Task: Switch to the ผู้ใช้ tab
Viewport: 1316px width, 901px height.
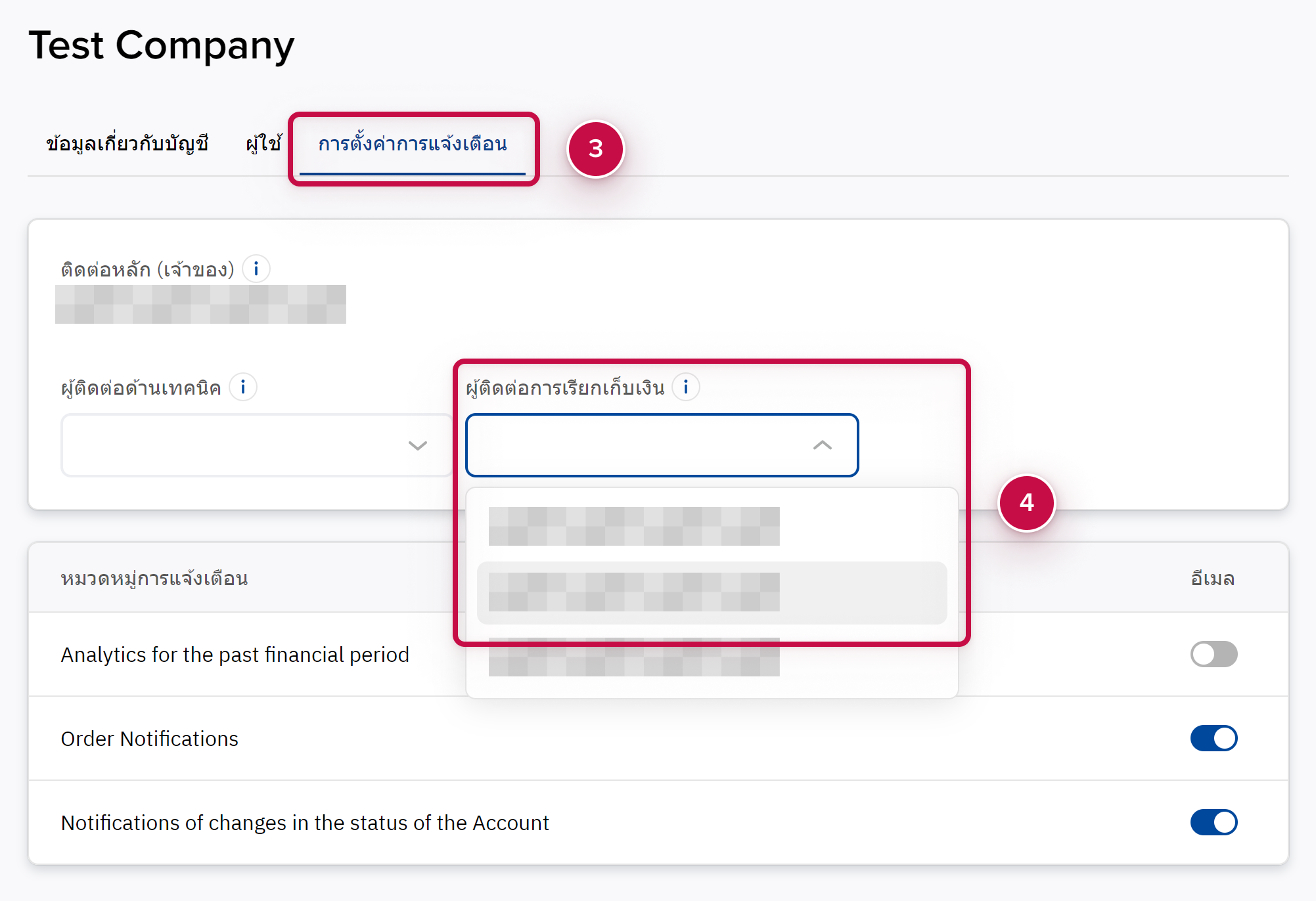Action: [x=263, y=144]
